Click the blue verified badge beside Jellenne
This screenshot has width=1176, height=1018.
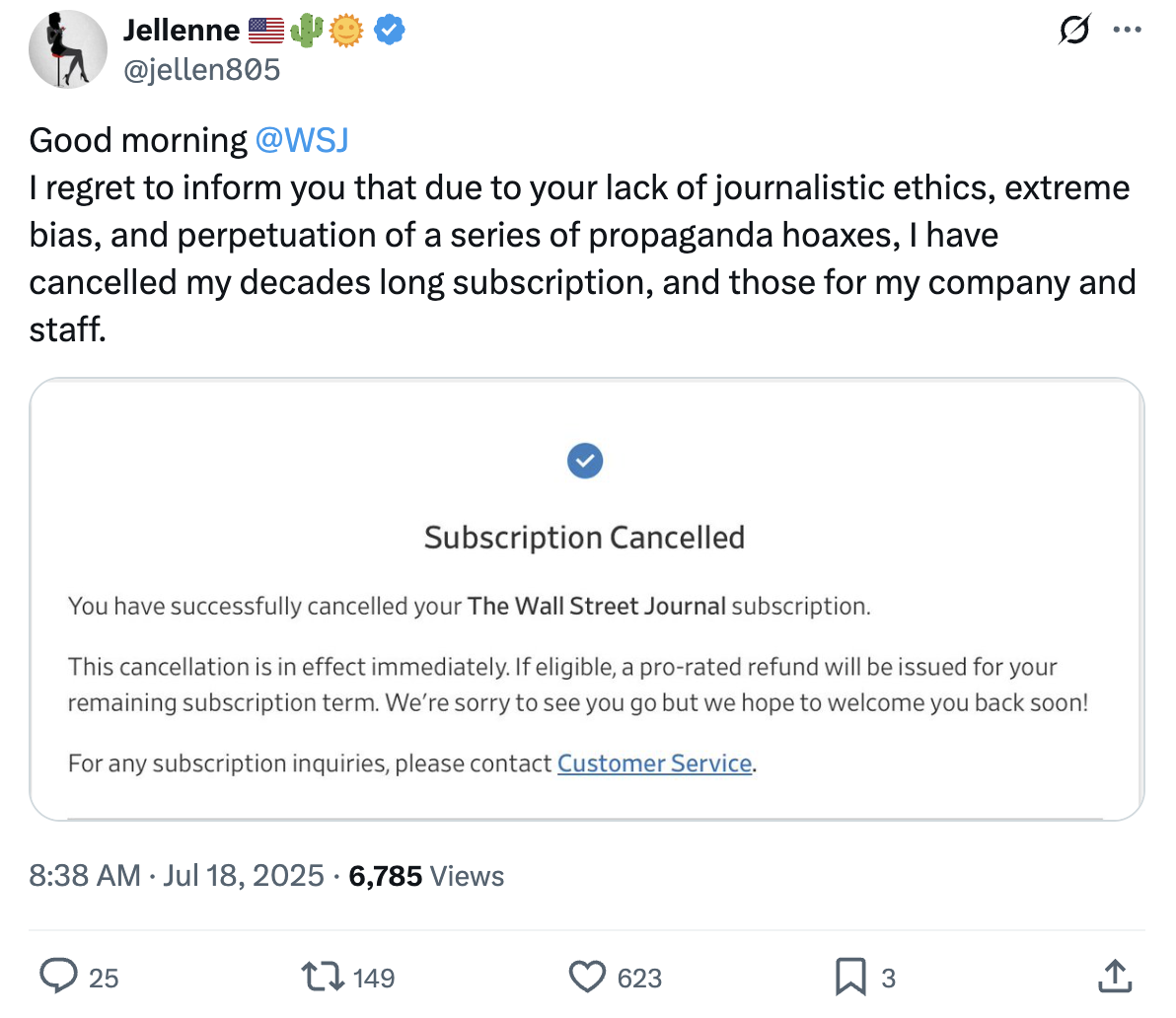(391, 31)
